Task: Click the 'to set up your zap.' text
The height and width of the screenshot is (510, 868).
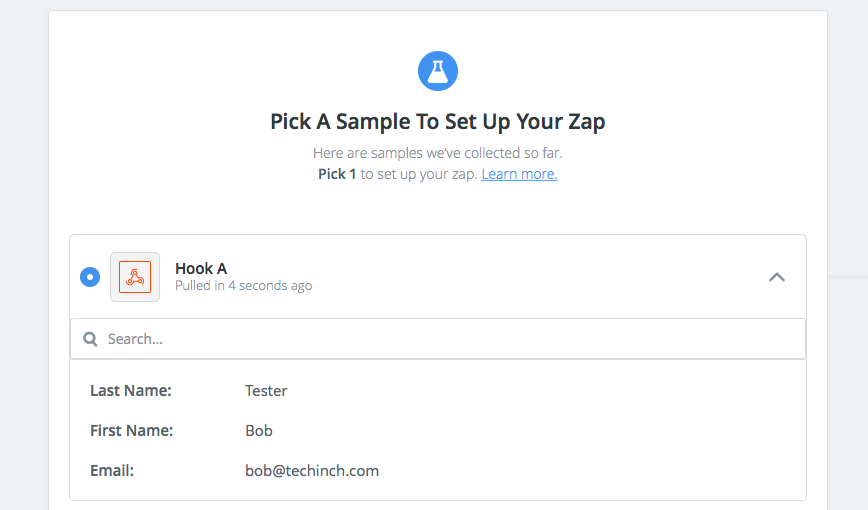Action: pyautogui.click(x=418, y=174)
